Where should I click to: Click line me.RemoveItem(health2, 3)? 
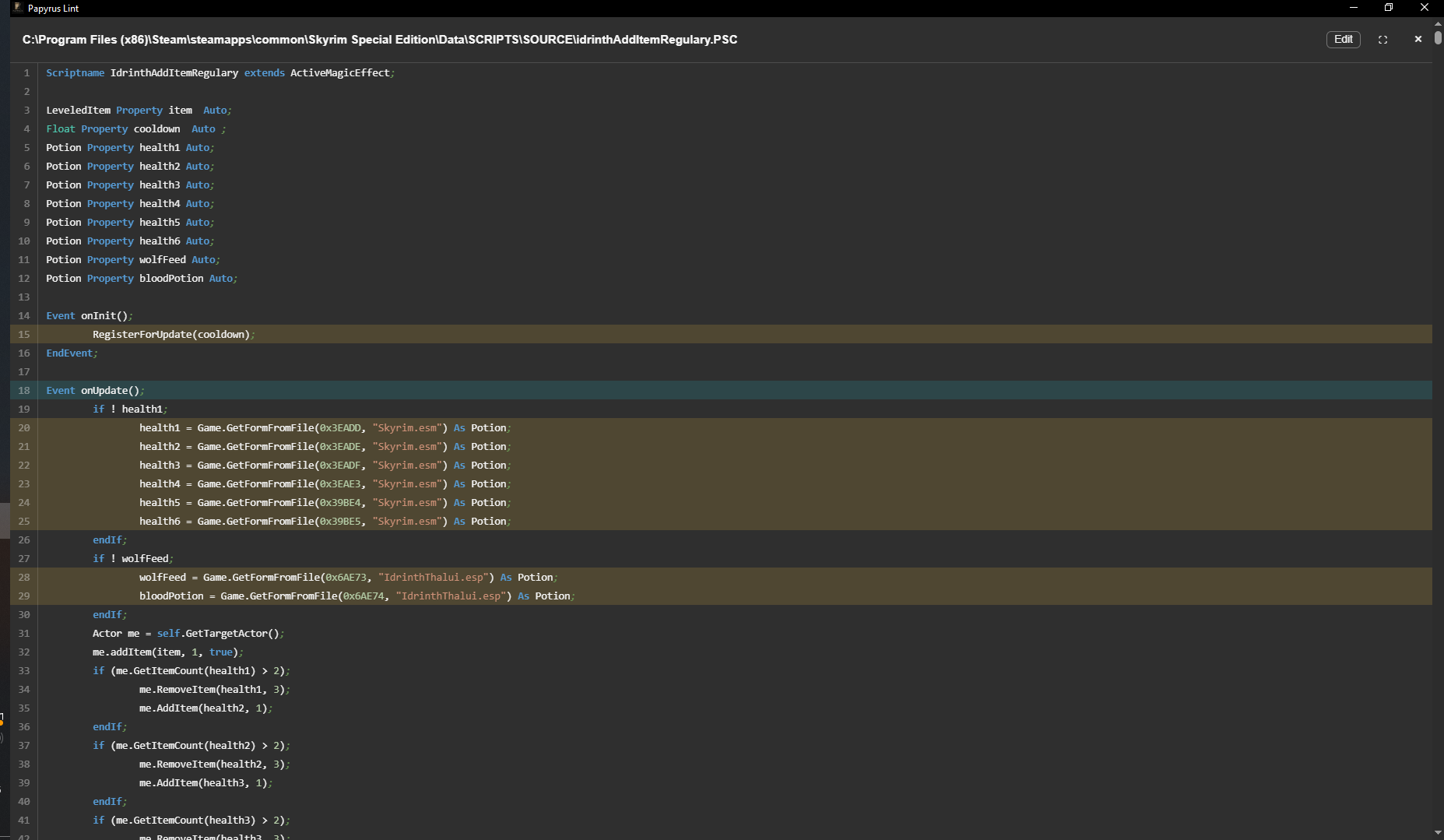(x=215, y=764)
